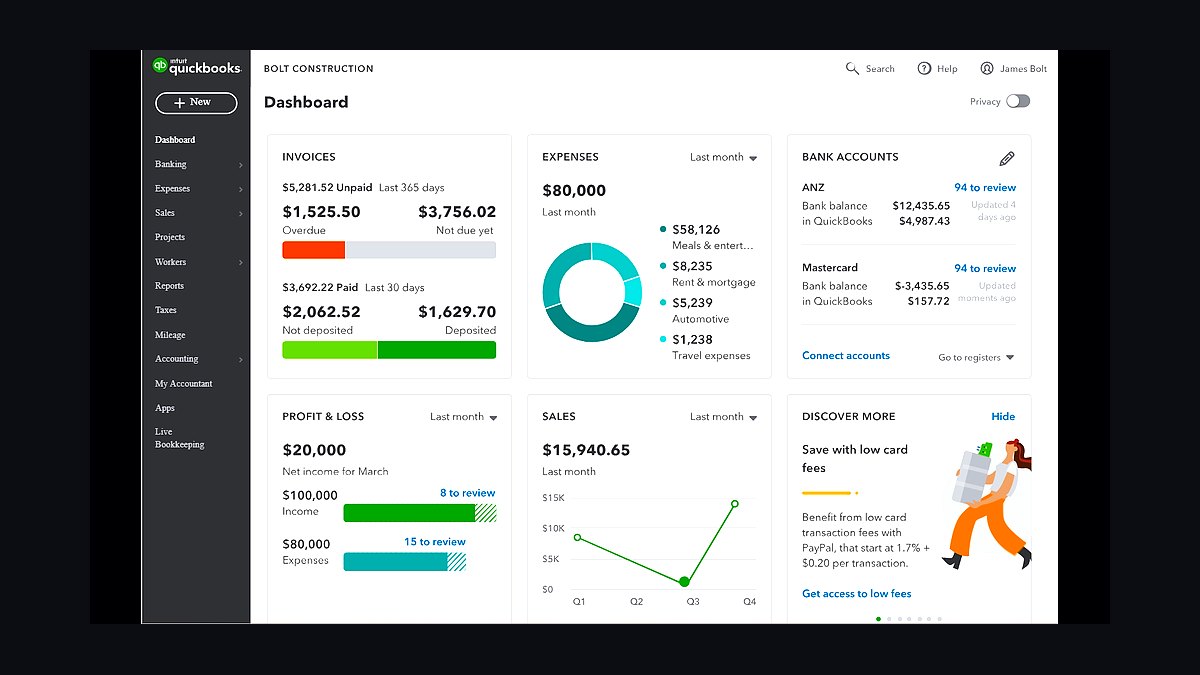Click the red Overdue invoice bar

click(x=313, y=250)
